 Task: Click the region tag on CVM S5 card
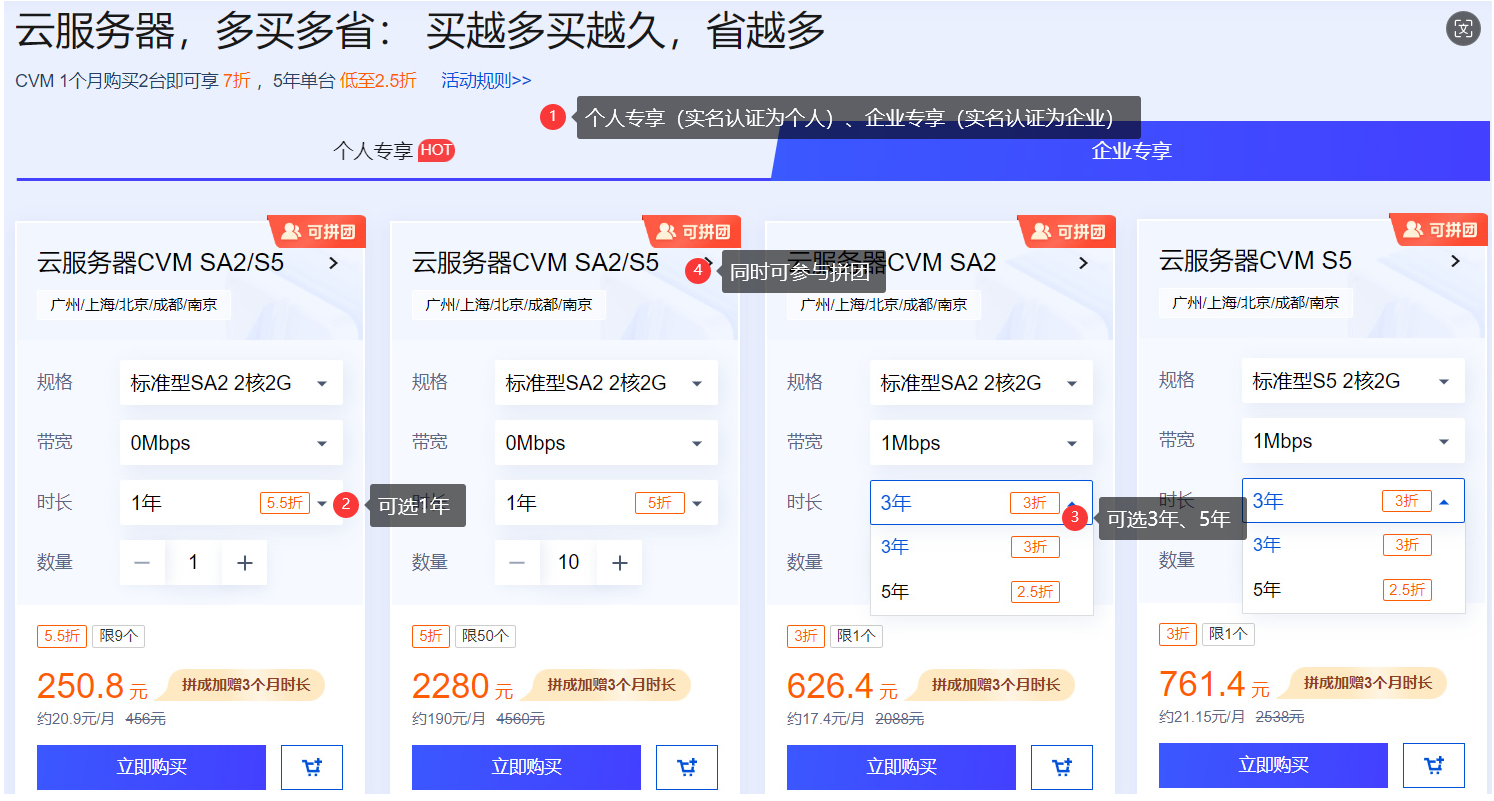click(x=1256, y=302)
